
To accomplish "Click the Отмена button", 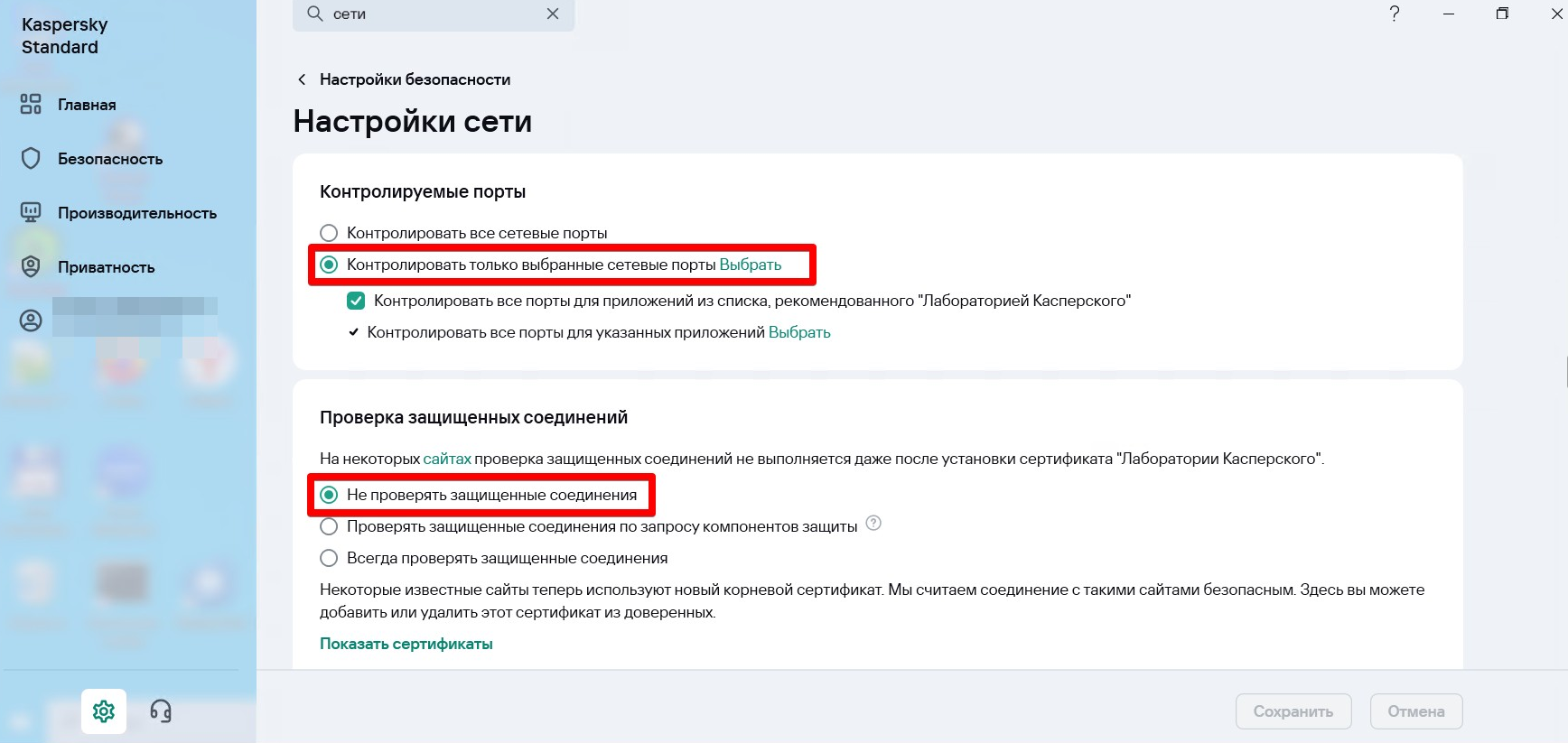I will pos(1416,711).
